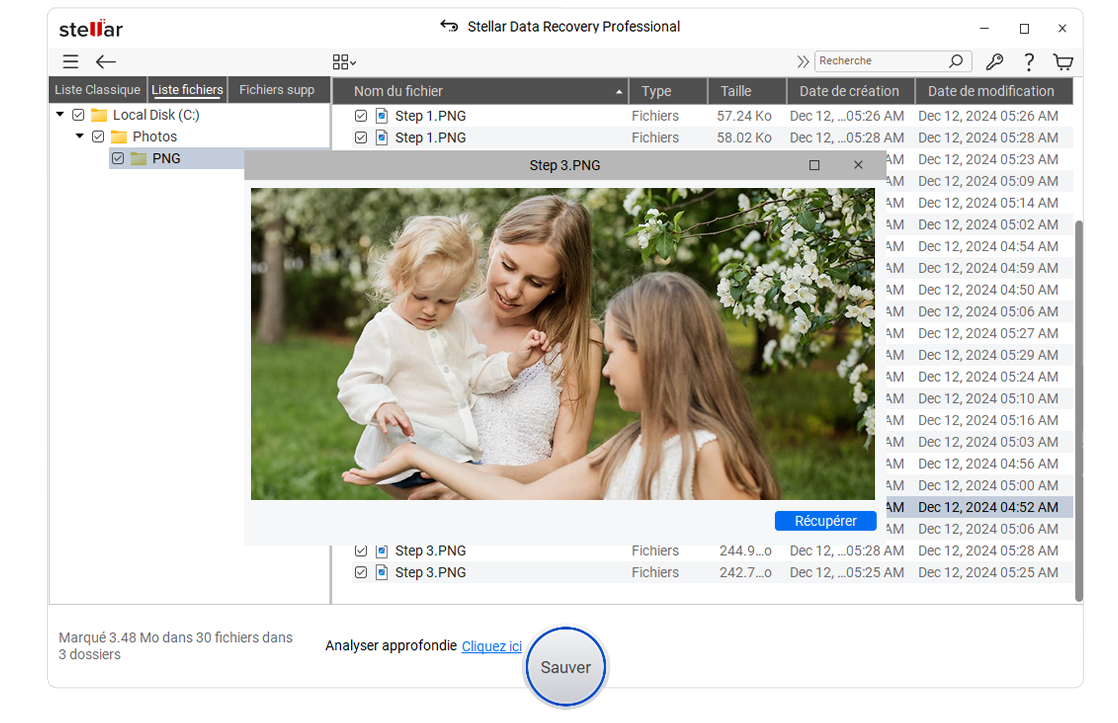
Task: Switch to the Liste Classique tab
Action: pos(98,90)
